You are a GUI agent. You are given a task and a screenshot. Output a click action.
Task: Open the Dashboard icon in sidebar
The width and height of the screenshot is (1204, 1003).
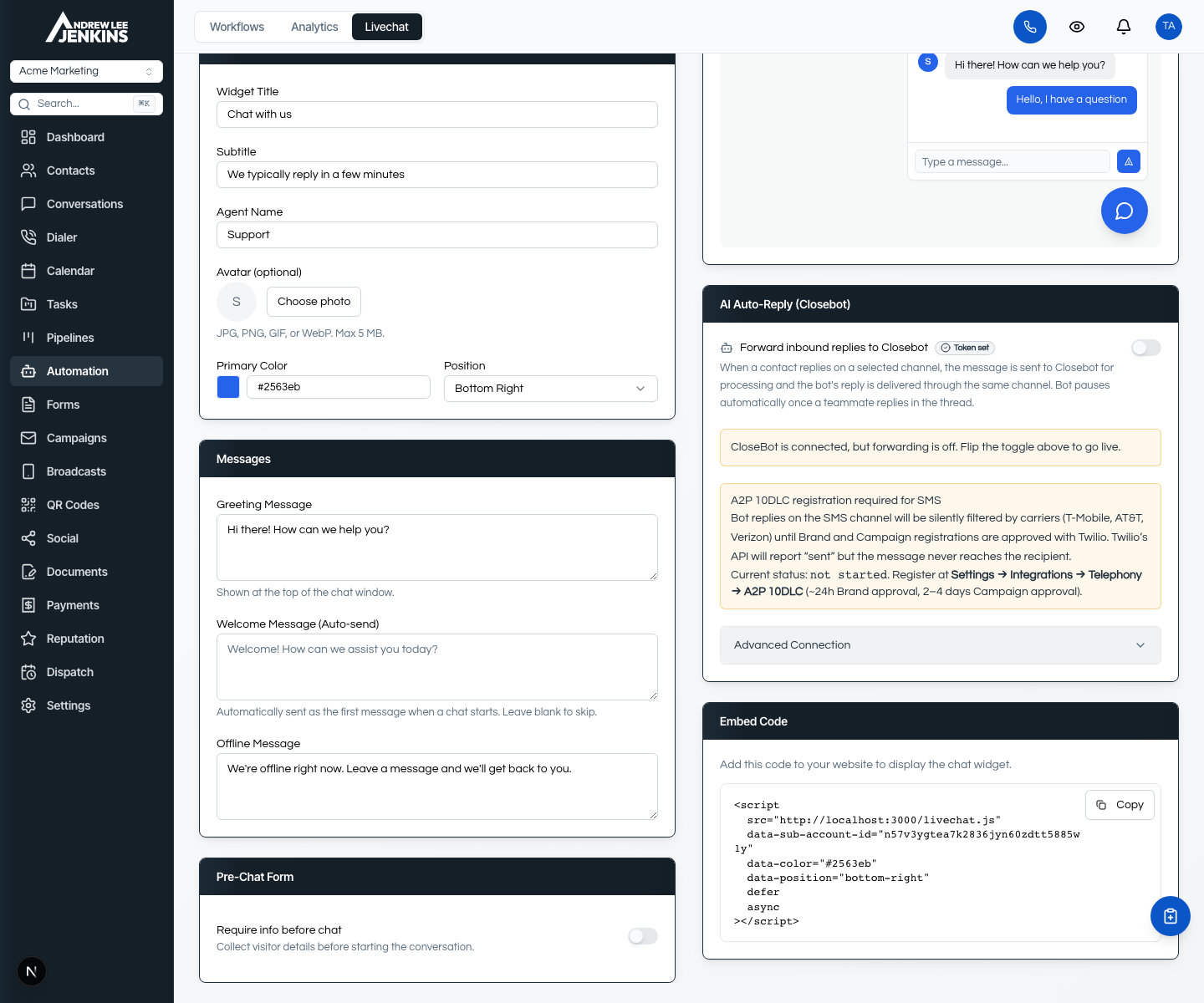[x=28, y=137]
